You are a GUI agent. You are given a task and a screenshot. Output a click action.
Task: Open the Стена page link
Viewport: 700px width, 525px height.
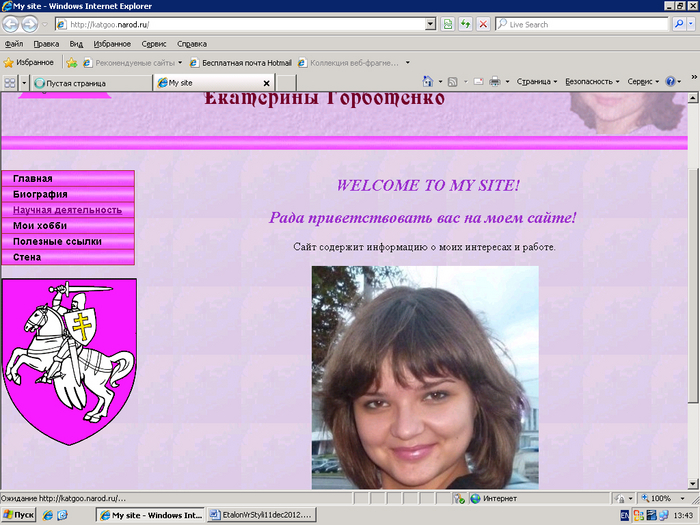pyautogui.click(x=68, y=257)
